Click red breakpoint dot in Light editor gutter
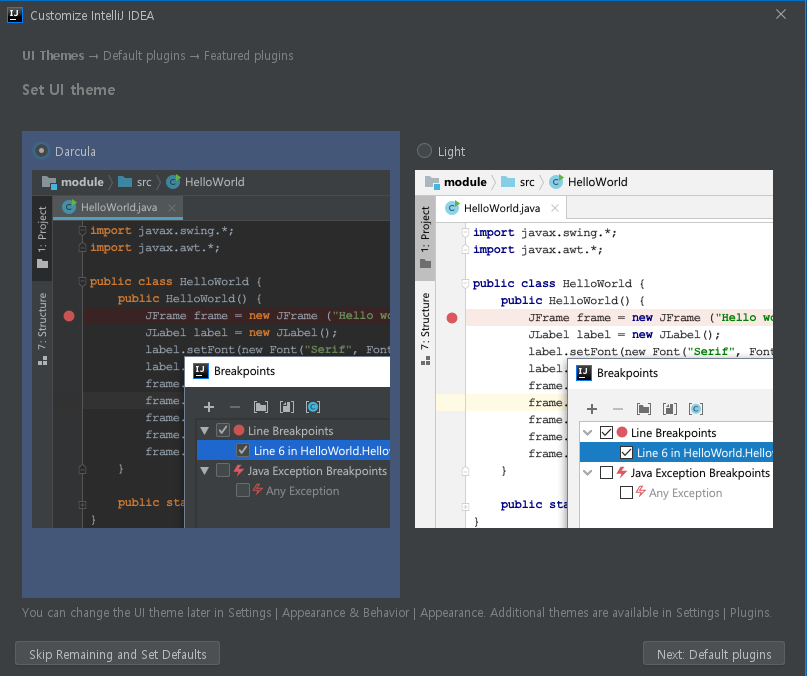This screenshot has height=676, width=807. pos(452,318)
